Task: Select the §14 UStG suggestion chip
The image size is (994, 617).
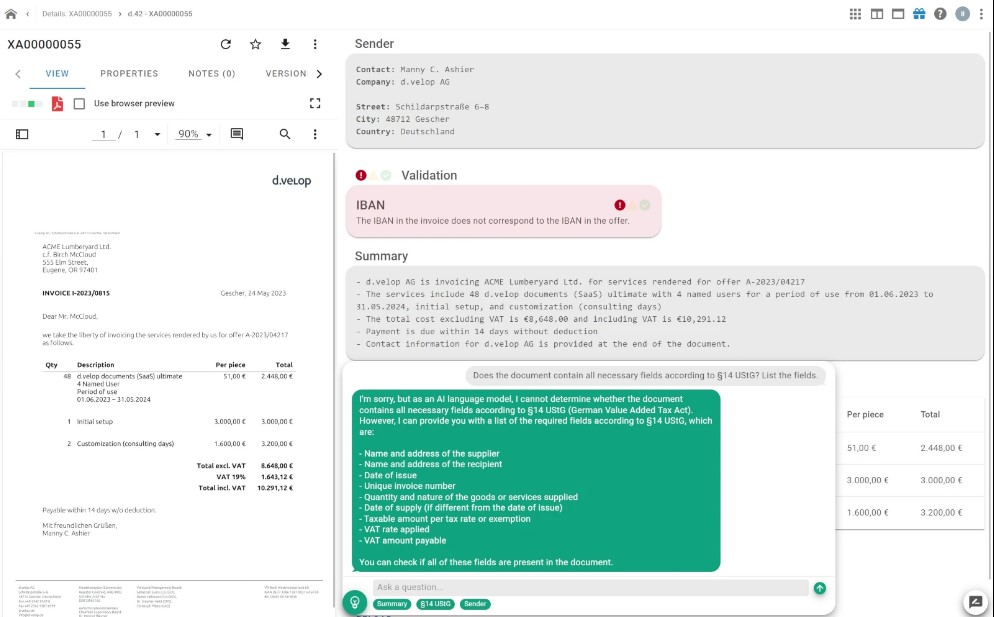Action: point(436,604)
